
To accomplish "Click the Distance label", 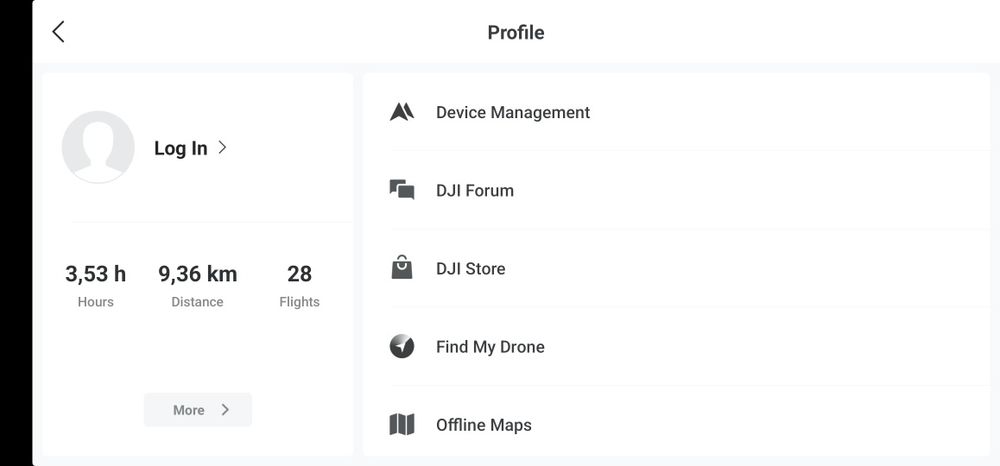I will pos(198,302).
